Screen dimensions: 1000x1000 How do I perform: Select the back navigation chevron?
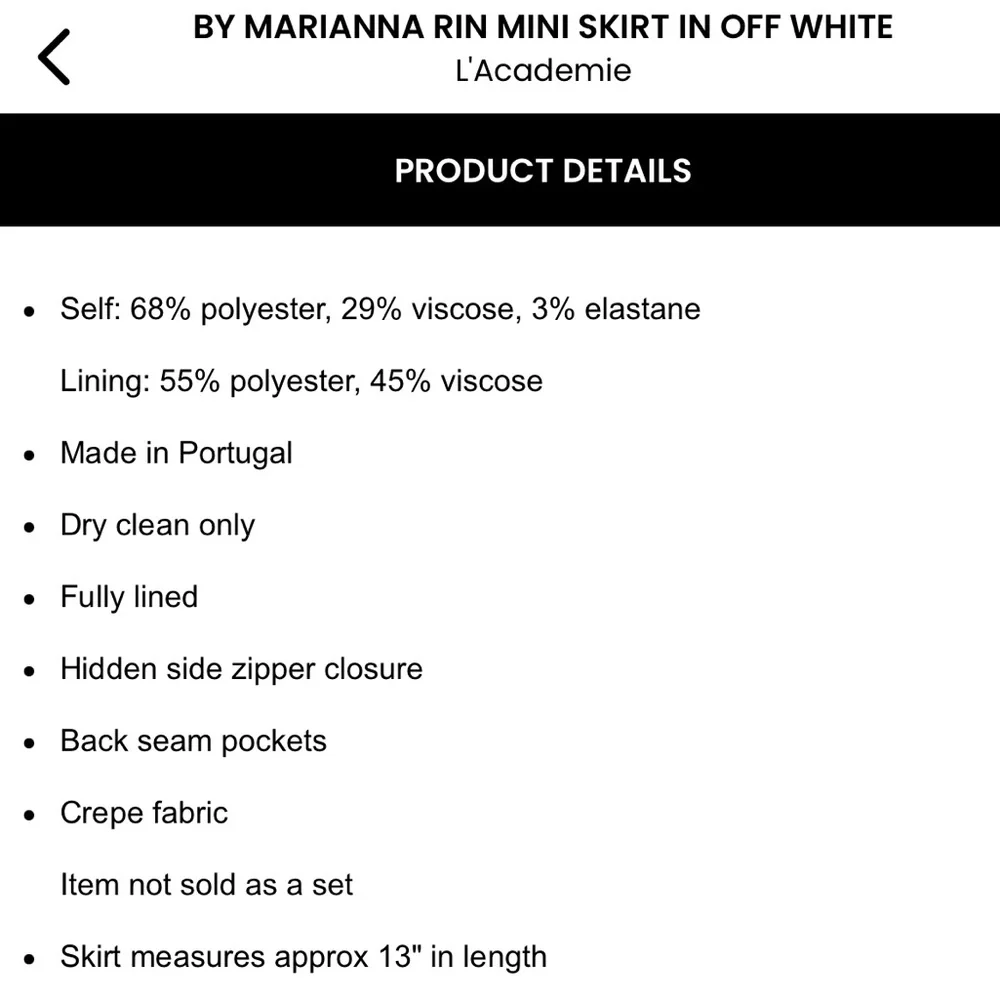pyautogui.click(x=53, y=57)
